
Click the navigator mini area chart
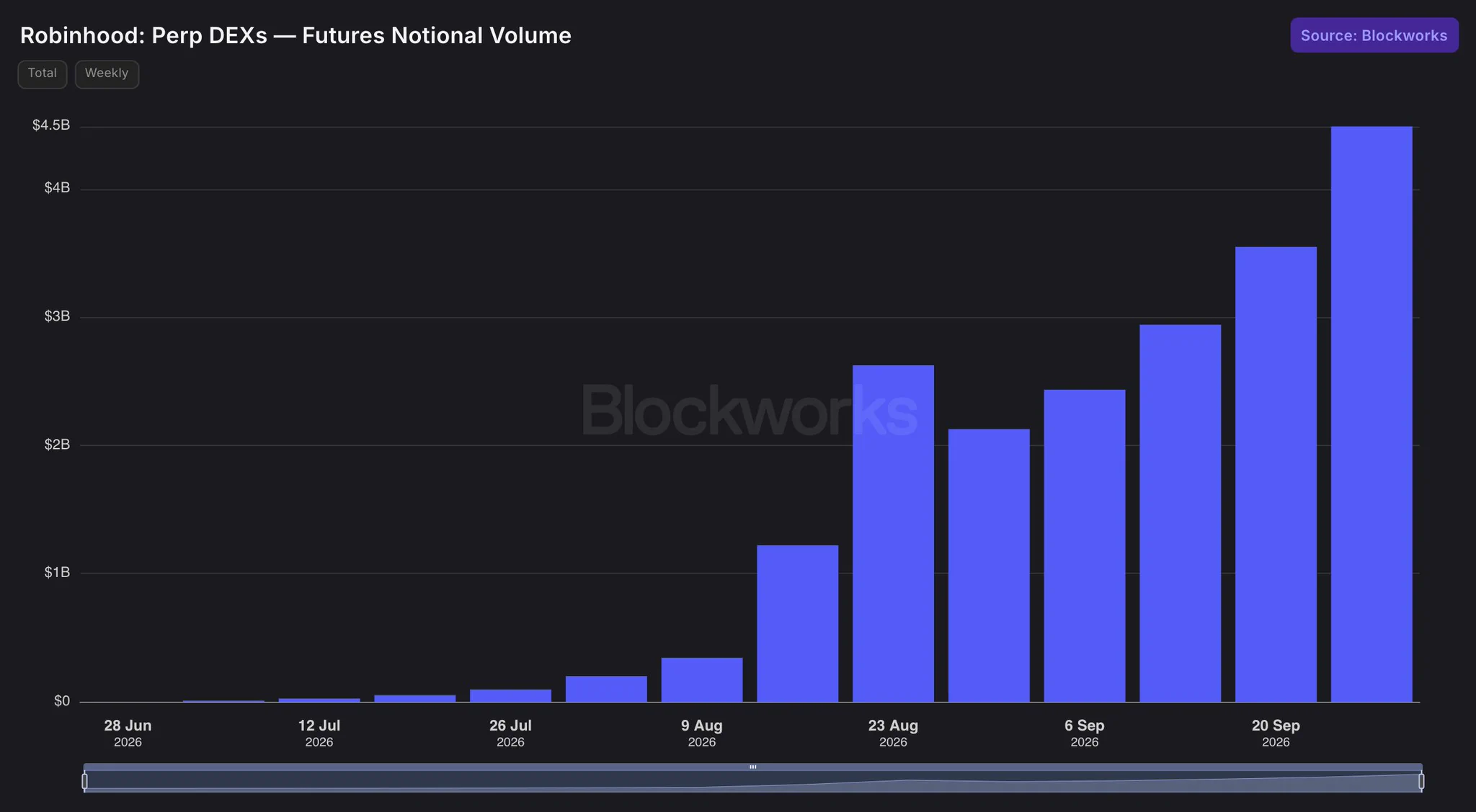pyautogui.click(x=753, y=782)
